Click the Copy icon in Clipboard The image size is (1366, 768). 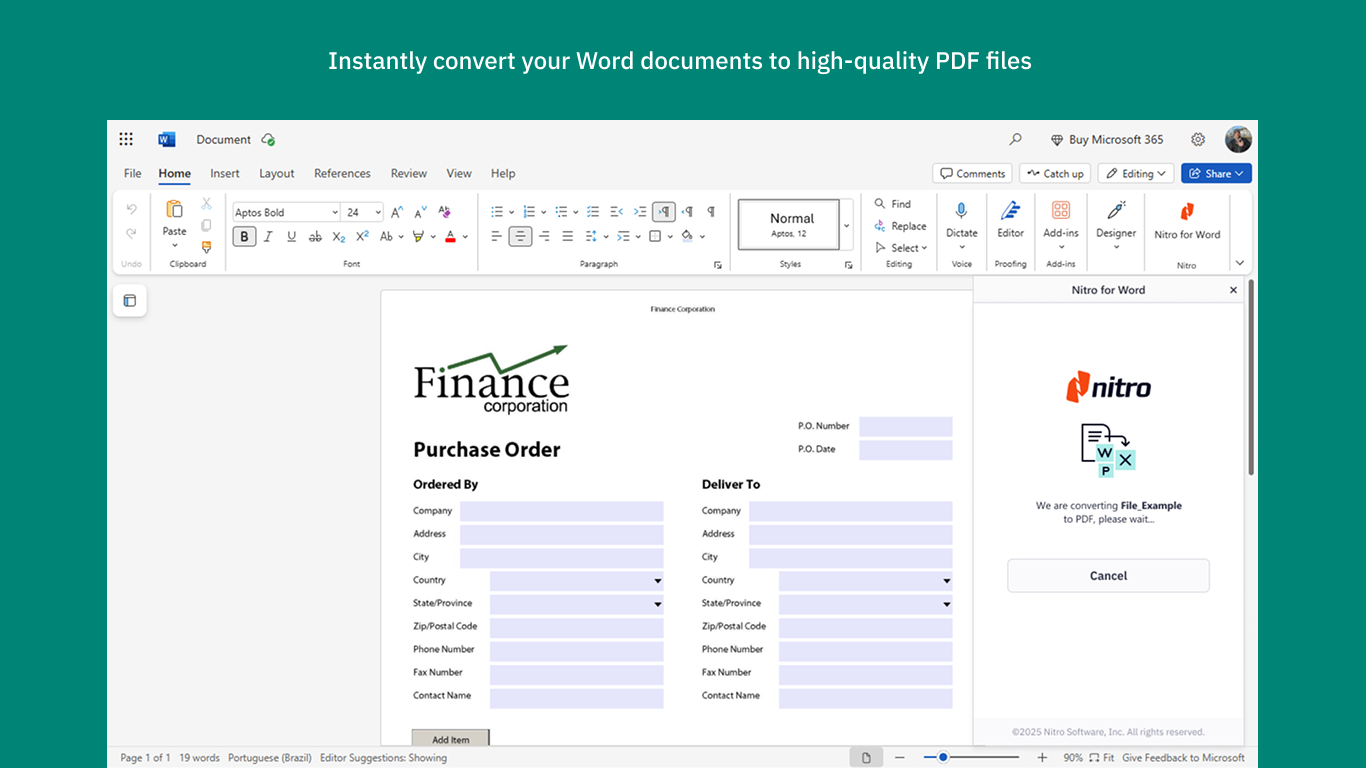pyautogui.click(x=206, y=225)
